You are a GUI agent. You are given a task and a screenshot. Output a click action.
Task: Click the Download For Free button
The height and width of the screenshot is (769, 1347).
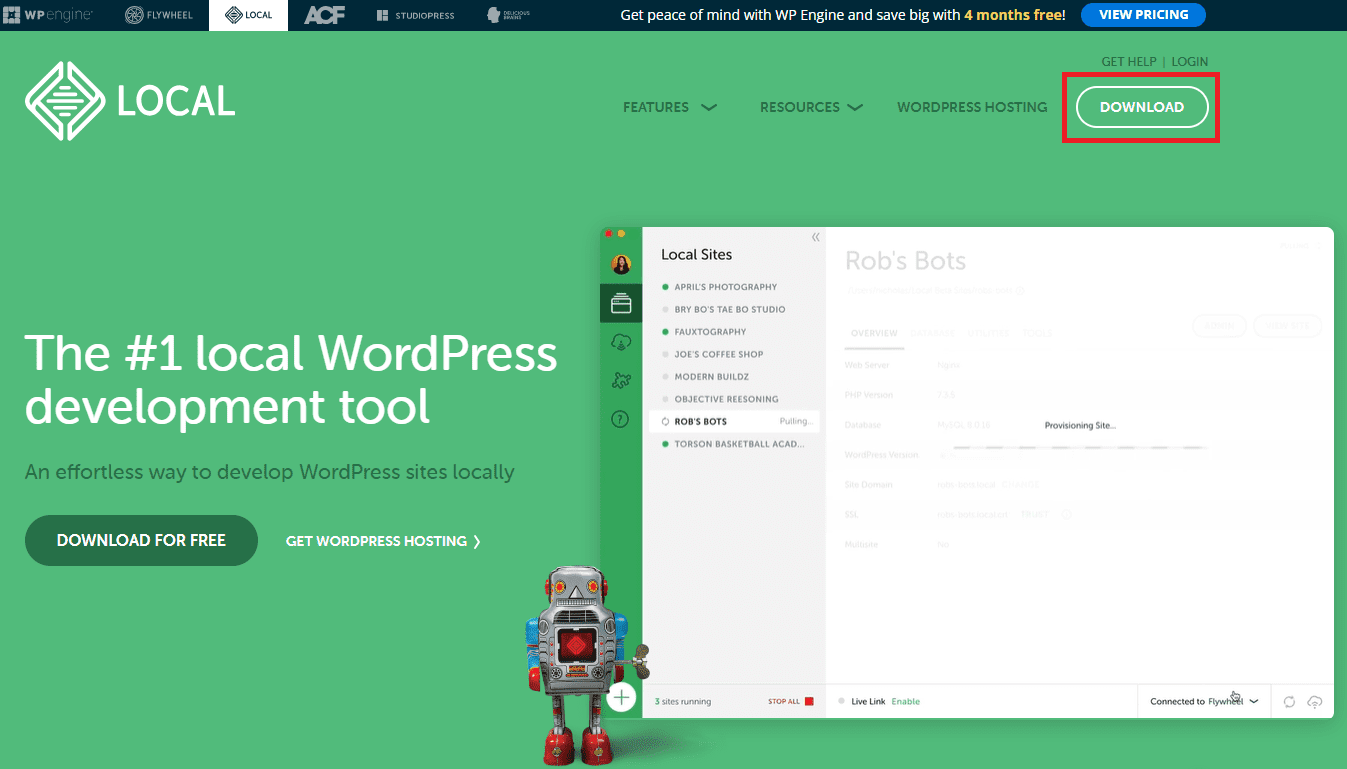[141, 540]
